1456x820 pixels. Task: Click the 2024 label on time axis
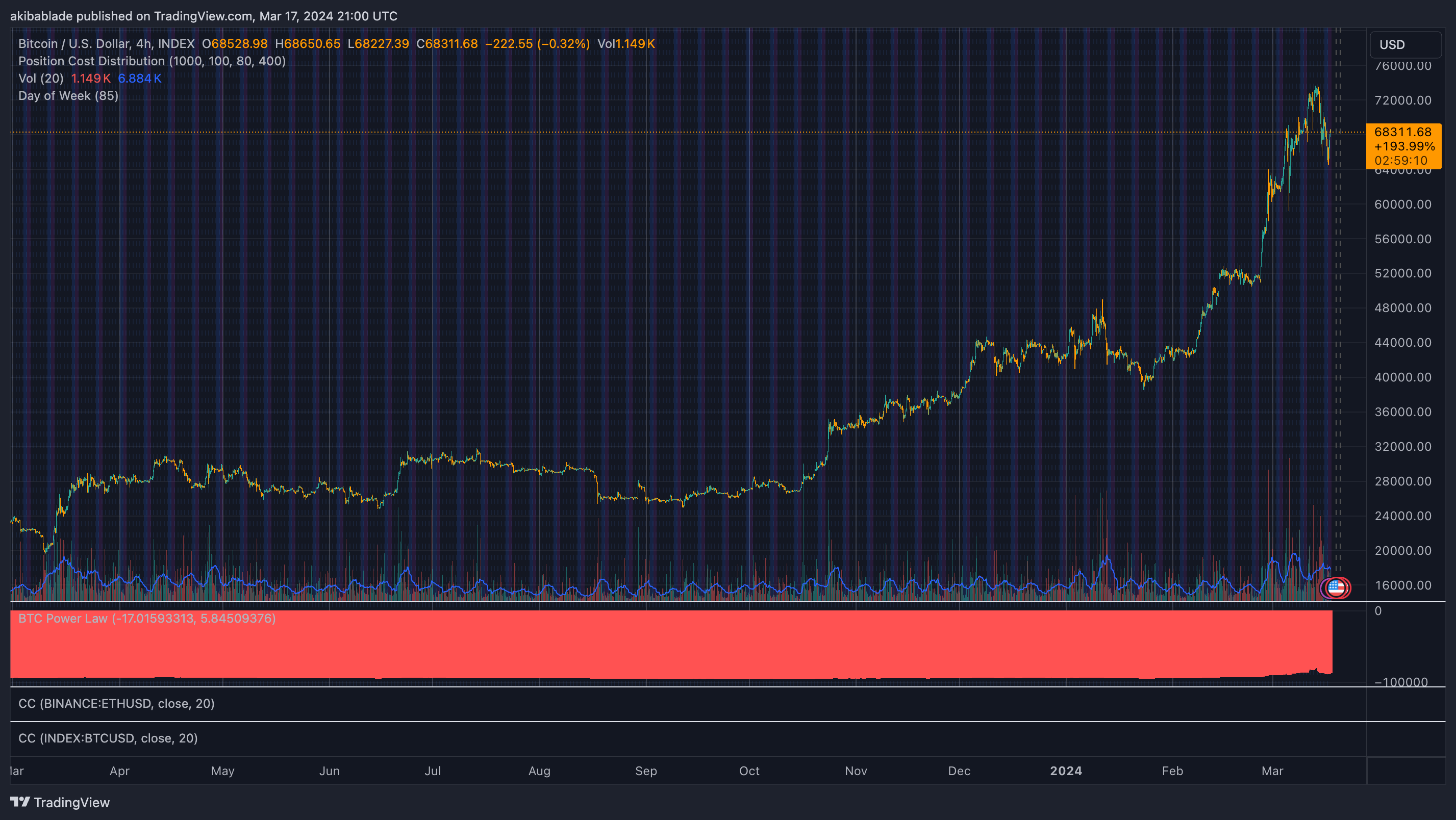pyautogui.click(x=1065, y=771)
